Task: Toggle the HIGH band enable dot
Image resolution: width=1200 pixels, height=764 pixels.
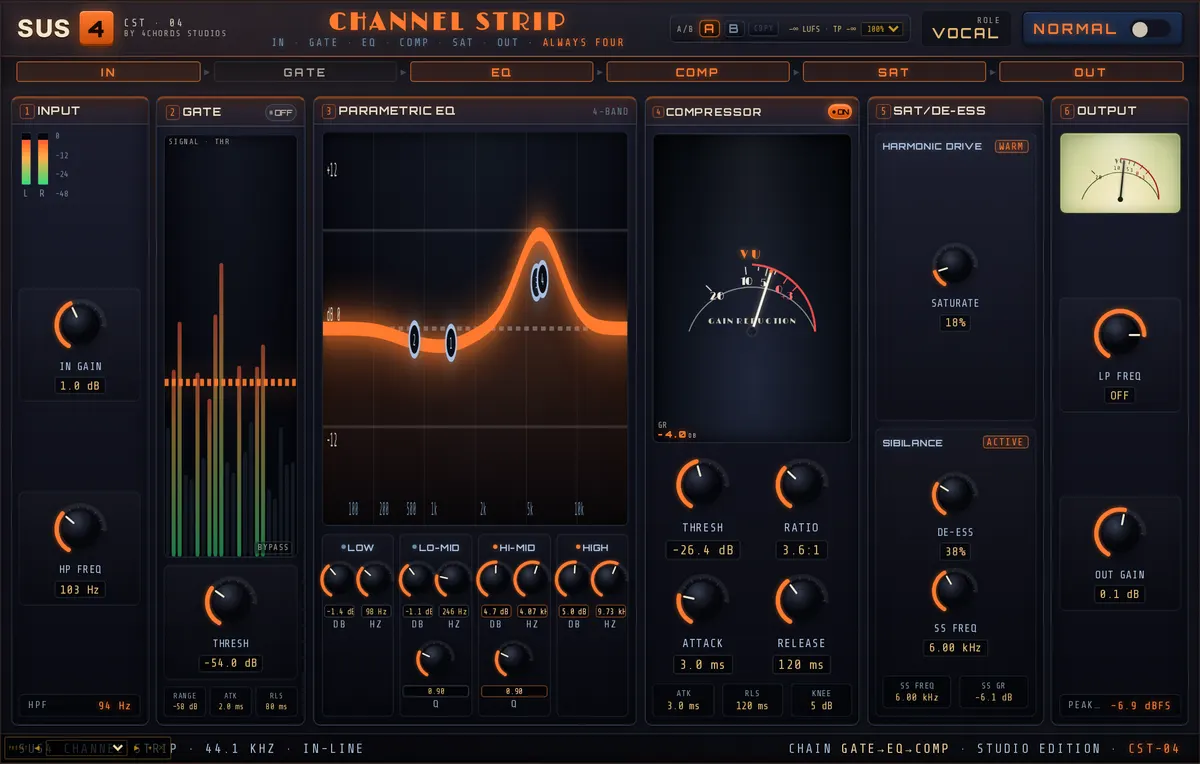Action: [x=577, y=548]
